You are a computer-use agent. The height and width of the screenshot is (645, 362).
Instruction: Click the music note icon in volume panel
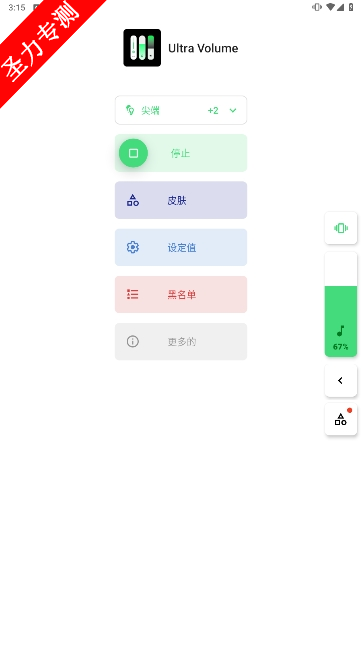pos(341,330)
